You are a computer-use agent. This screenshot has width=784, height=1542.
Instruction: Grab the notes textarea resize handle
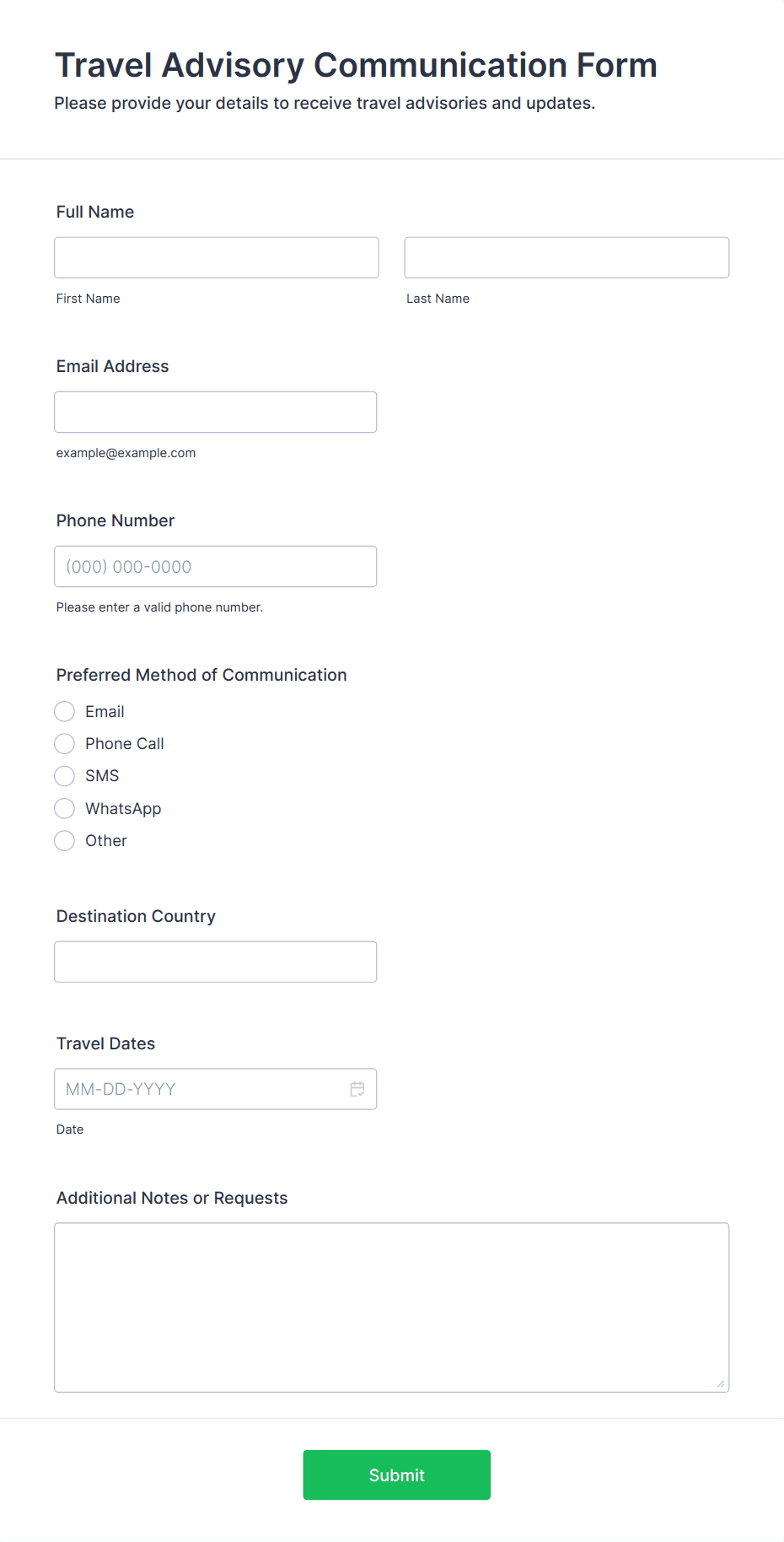[x=721, y=1383]
